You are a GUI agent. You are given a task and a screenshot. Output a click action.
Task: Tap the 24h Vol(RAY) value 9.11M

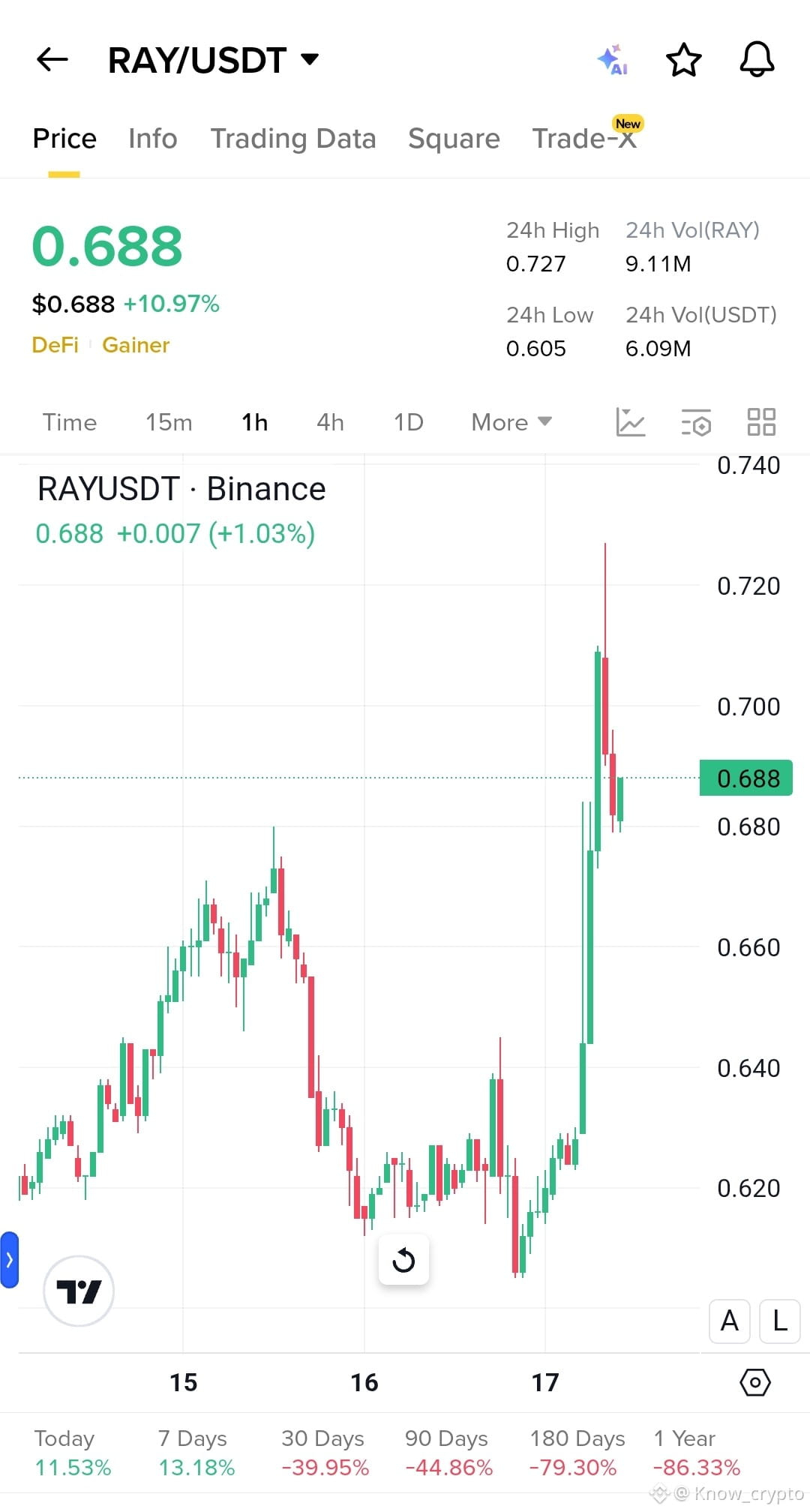tap(658, 264)
